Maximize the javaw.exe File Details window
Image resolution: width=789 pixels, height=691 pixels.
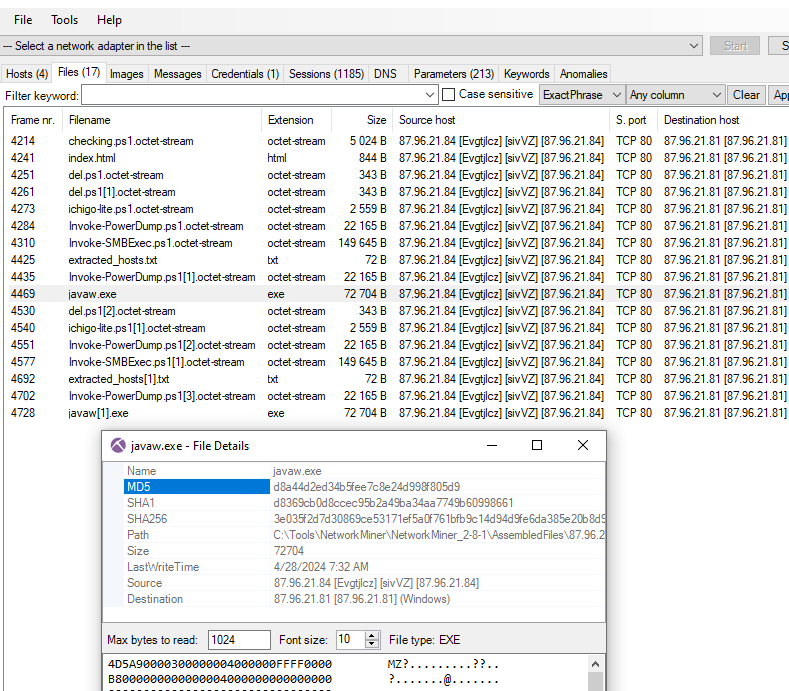click(x=537, y=445)
